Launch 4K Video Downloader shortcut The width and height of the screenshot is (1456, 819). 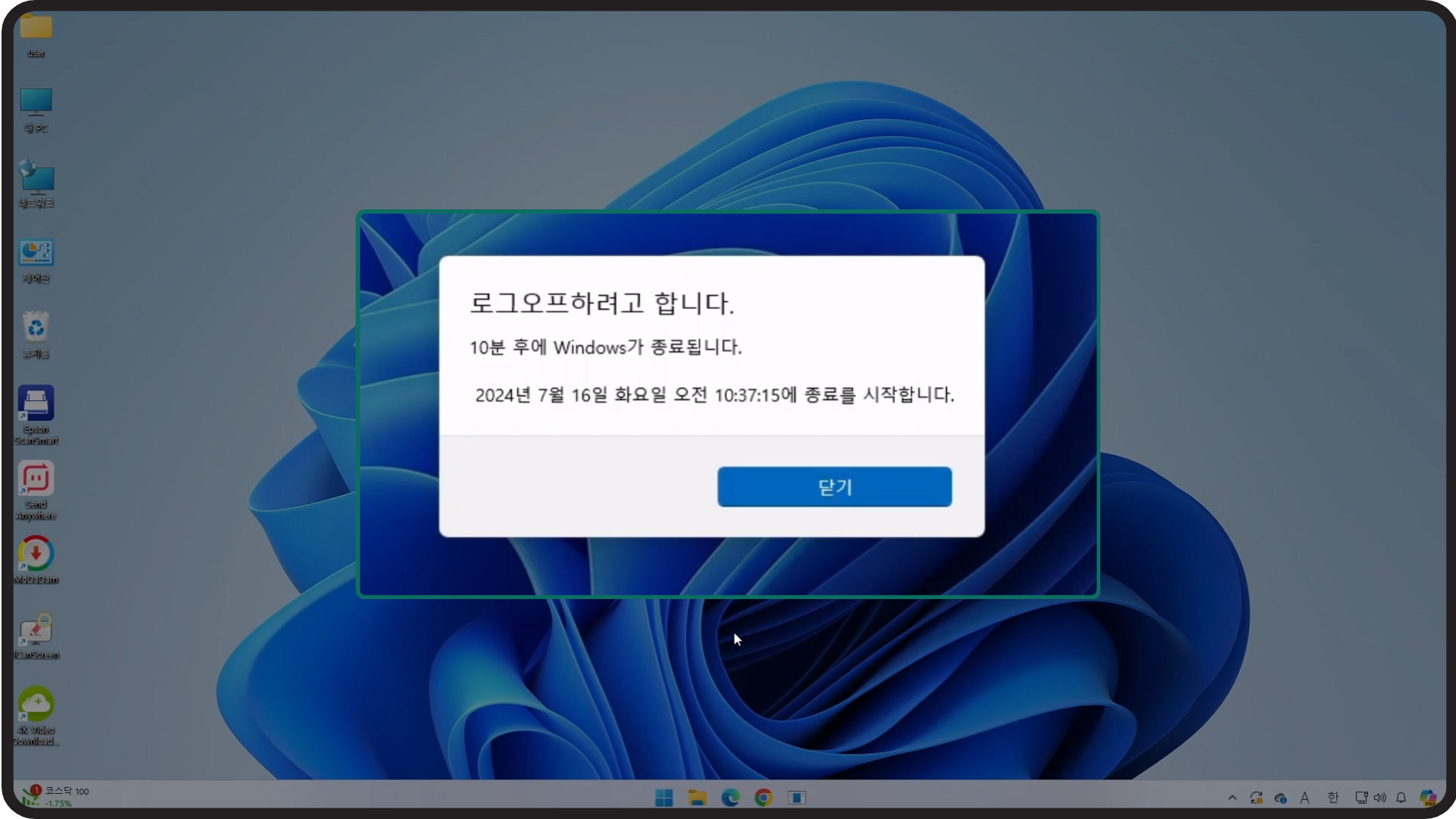point(36,704)
